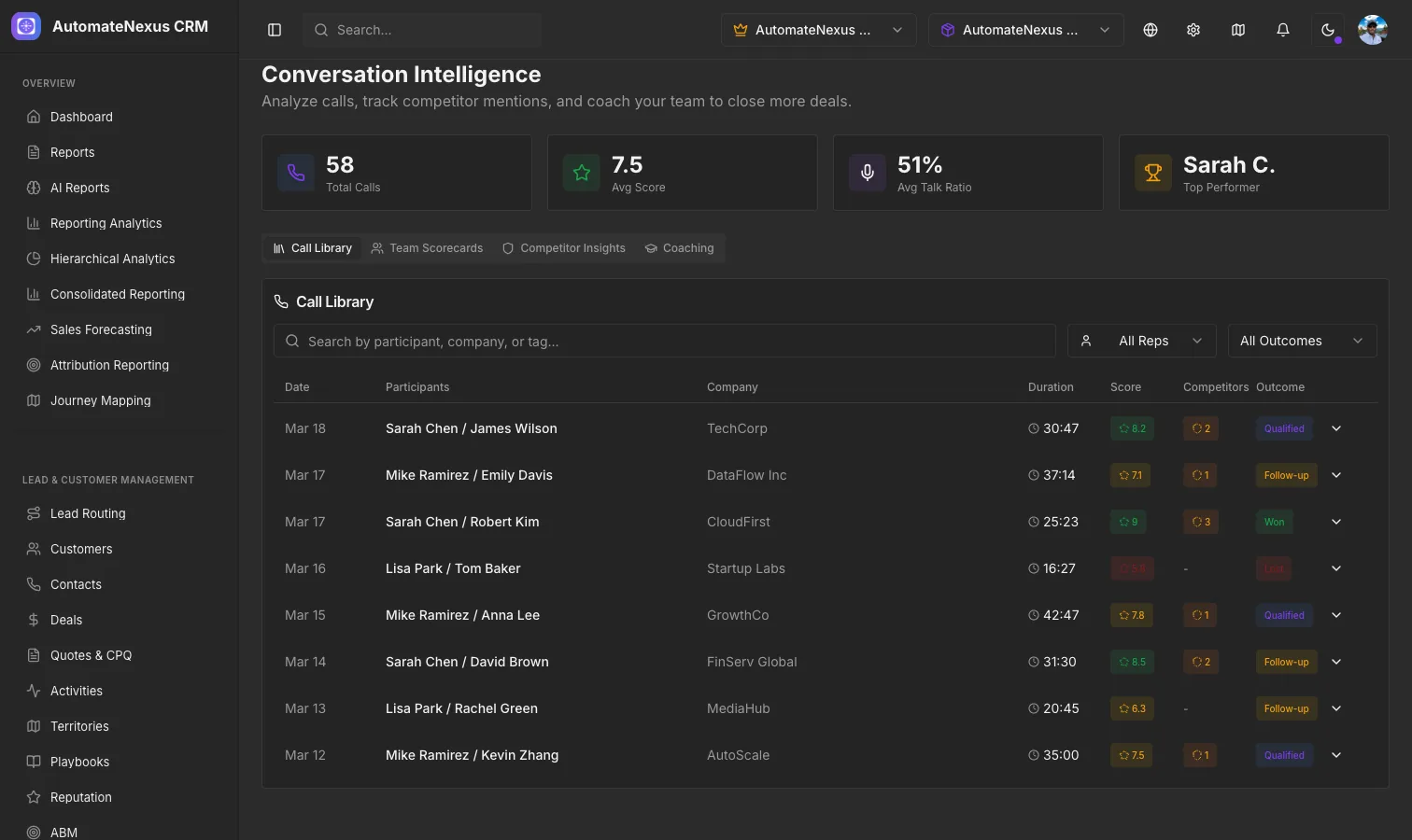Toggle the sidebar panel icon
This screenshot has height=840, width=1412.
(275, 30)
